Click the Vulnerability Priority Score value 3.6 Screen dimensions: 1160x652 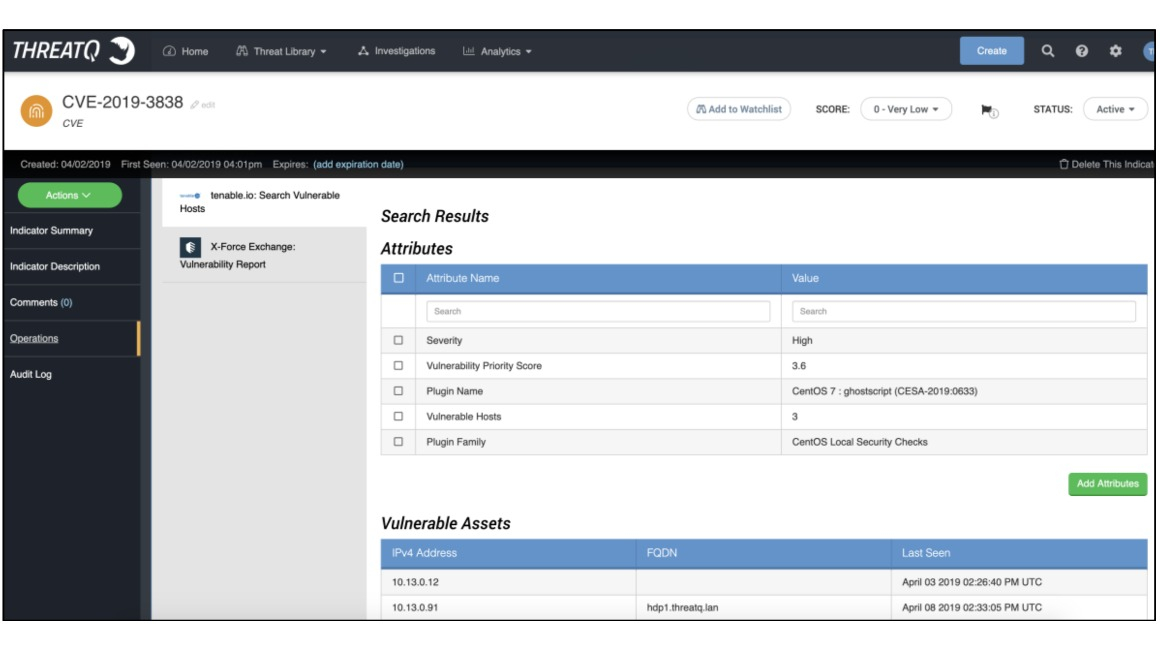coord(799,366)
